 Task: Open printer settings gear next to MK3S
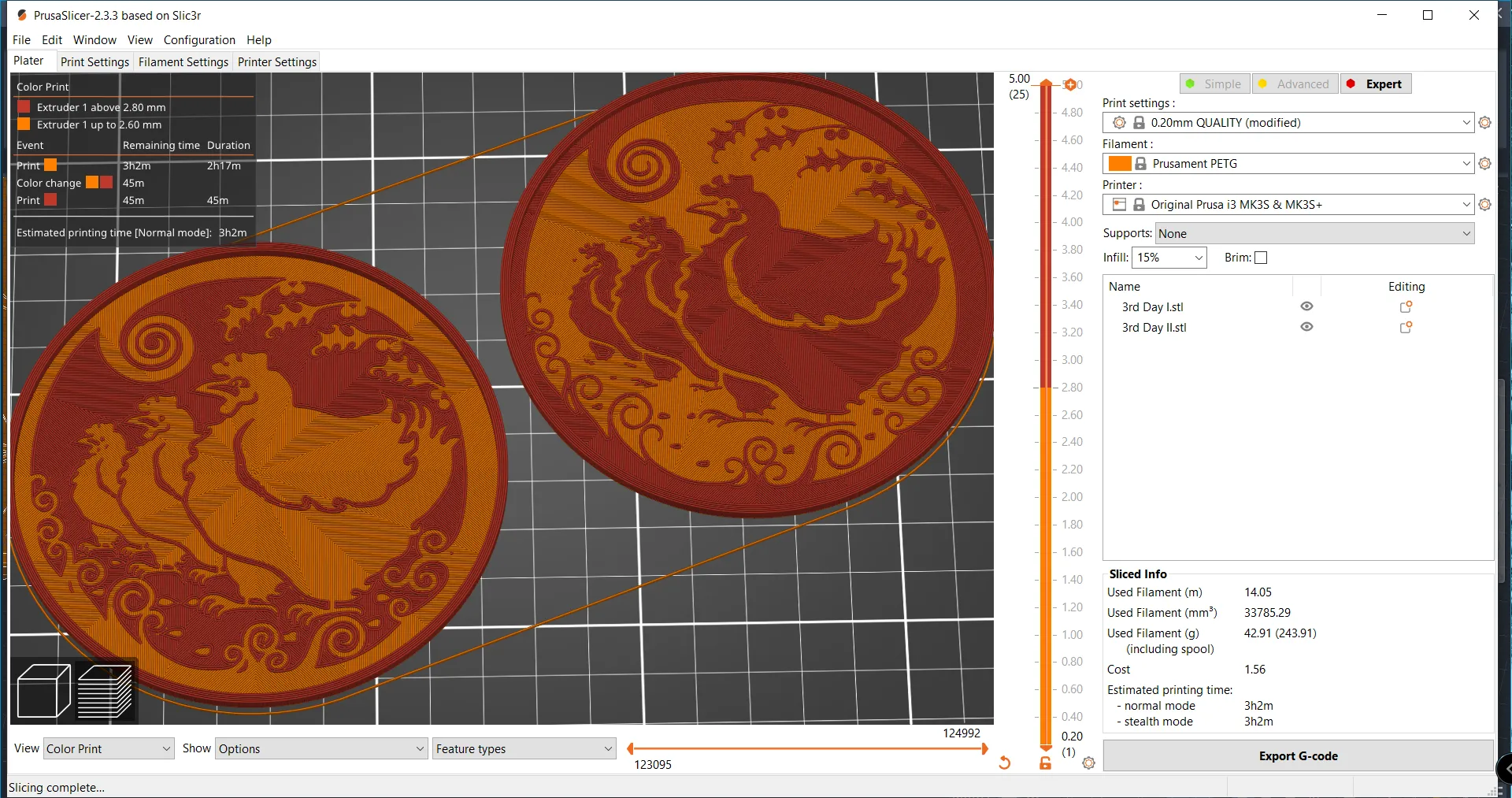[1485, 205]
